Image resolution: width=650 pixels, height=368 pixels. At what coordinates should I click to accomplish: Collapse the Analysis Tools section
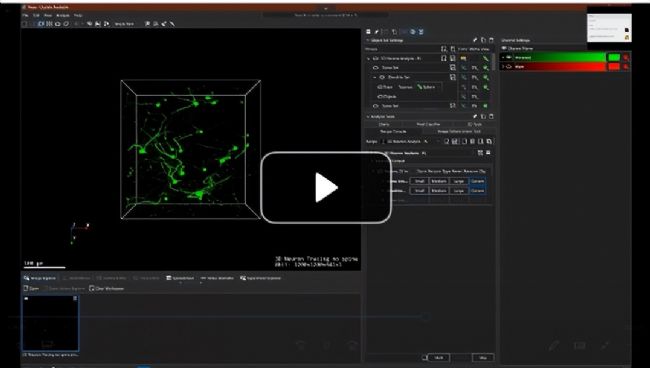pyautogui.click(x=368, y=116)
